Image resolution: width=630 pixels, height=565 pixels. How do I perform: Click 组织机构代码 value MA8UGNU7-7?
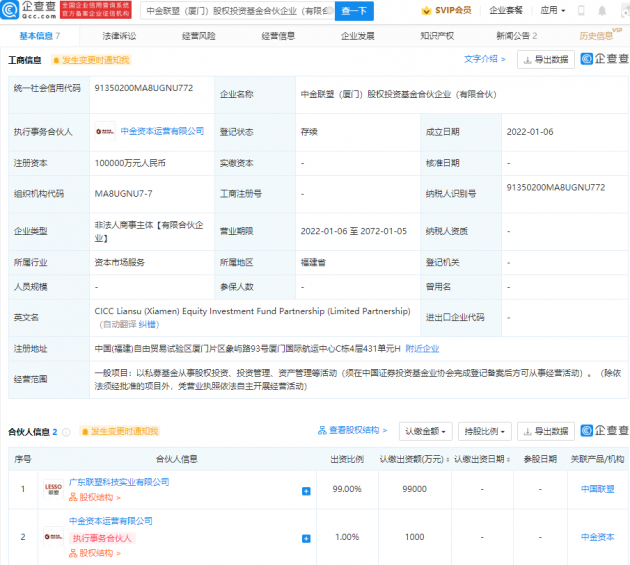tap(123, 194)
